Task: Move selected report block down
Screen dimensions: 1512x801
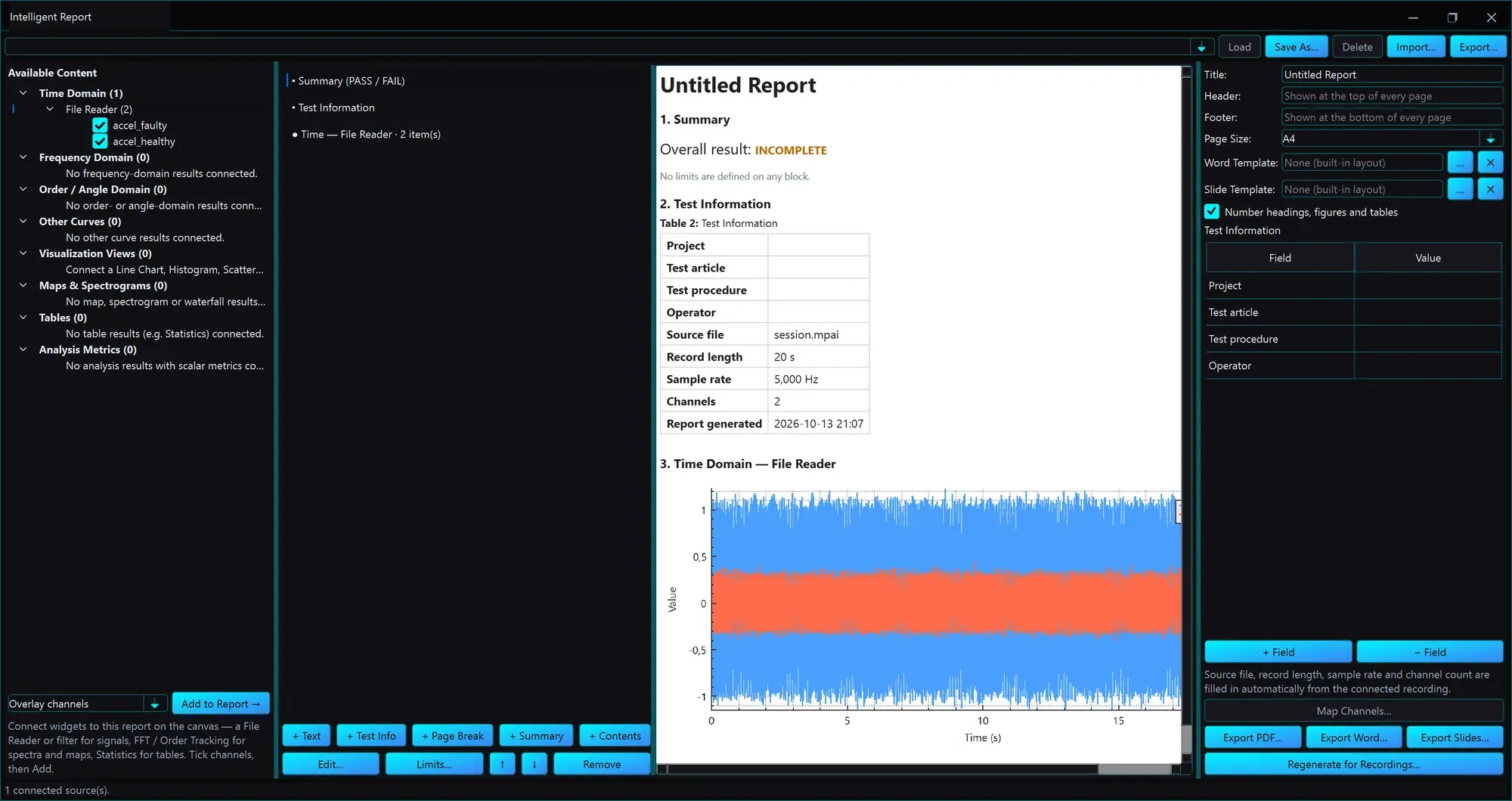Action: (534, 764)
